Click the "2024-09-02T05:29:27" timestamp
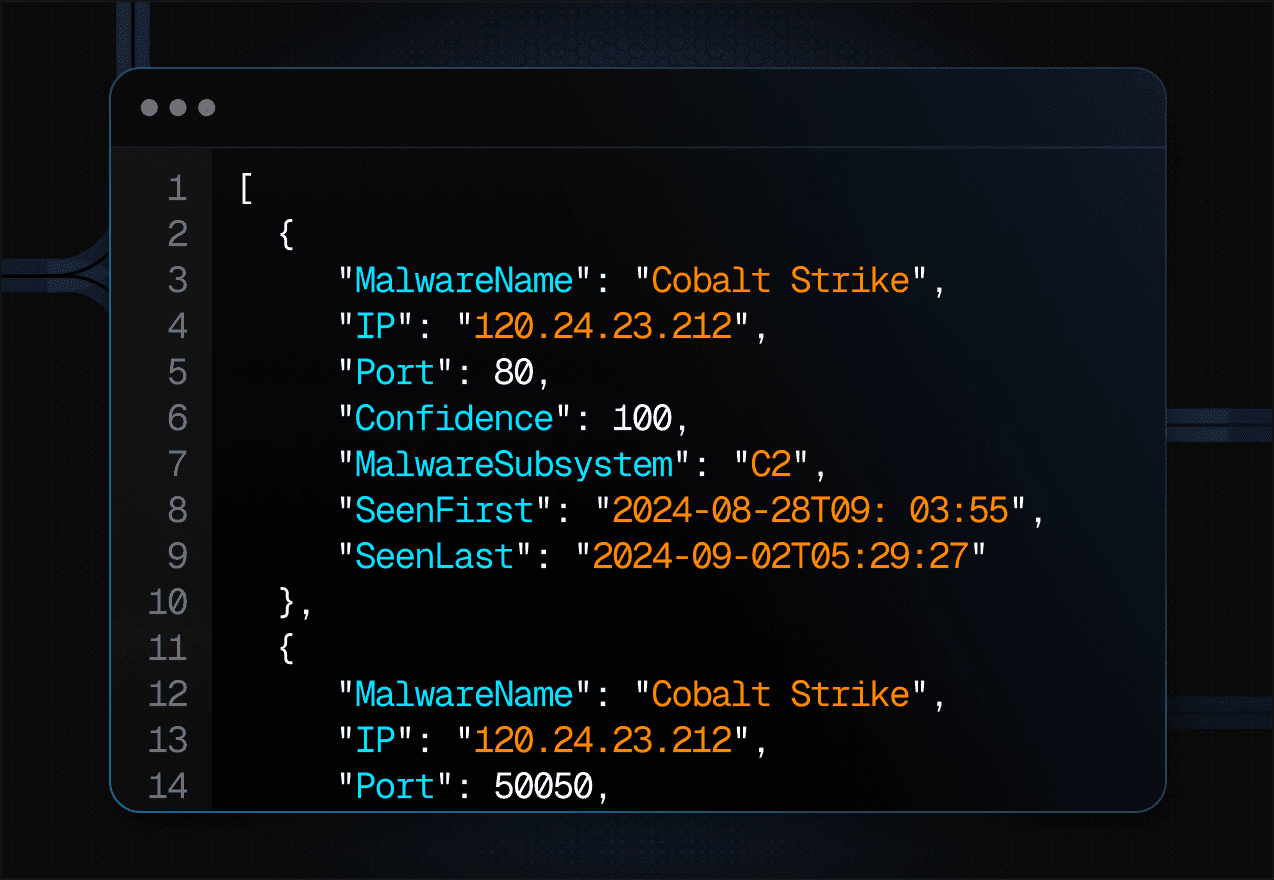The image size is (1274, 880). click(781, 556)
